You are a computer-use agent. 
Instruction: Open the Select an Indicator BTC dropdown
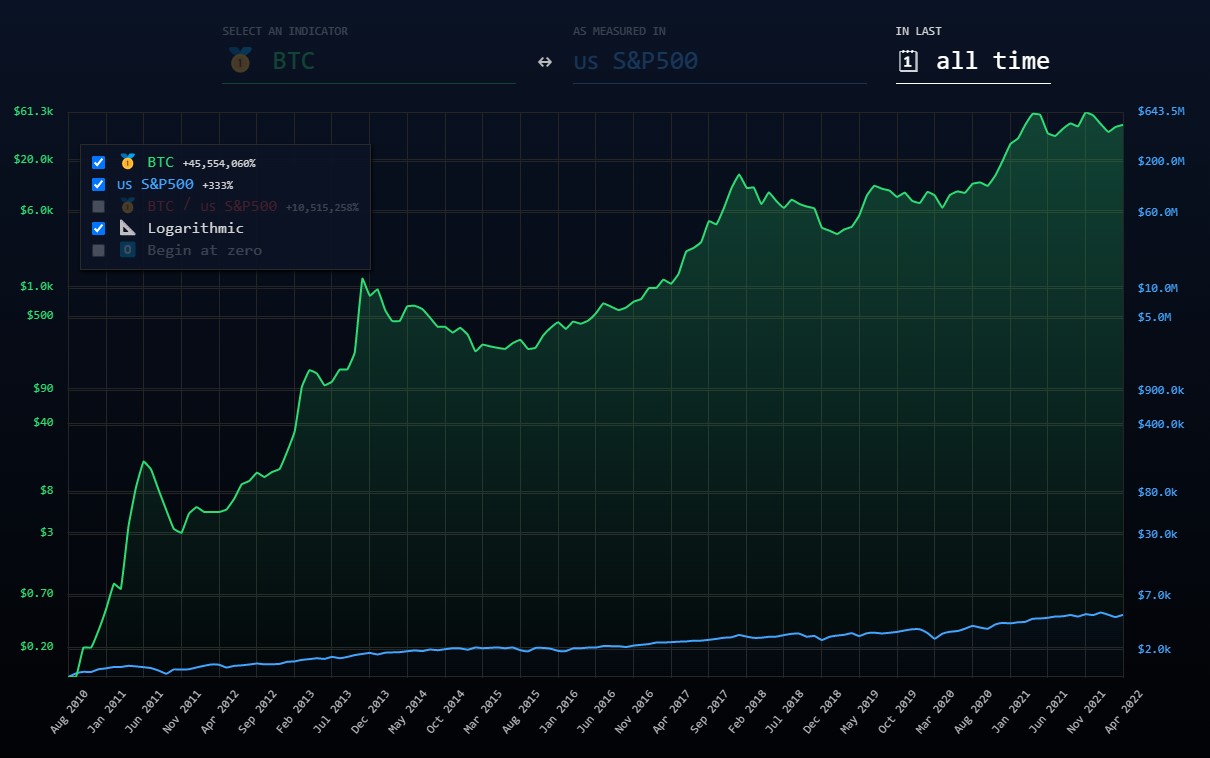[x=368, y=62]
